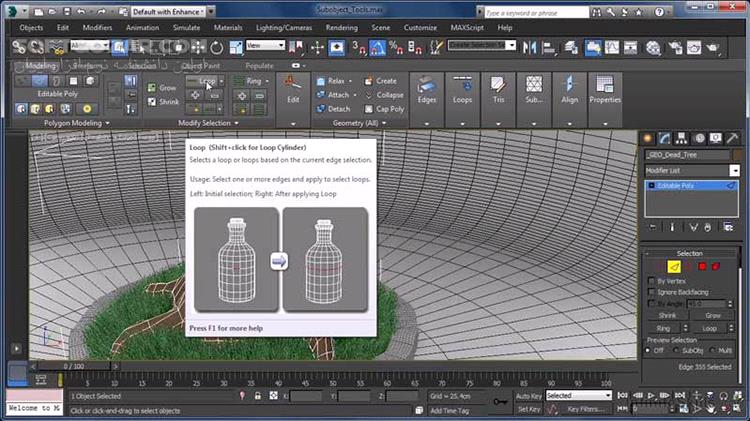The image size is (750, 421).
Task: Toggle the Angle Snap icon
Action: (377, 47)
